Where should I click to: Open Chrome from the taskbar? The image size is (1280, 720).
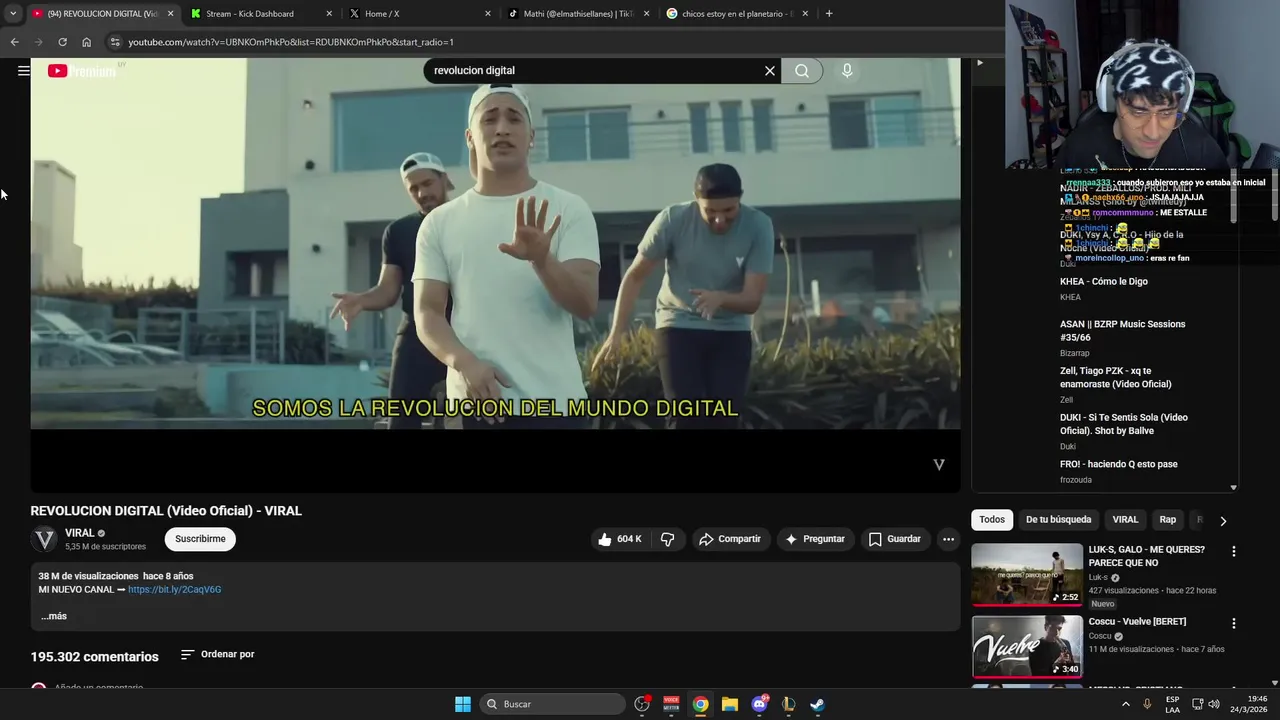[701, 704]
